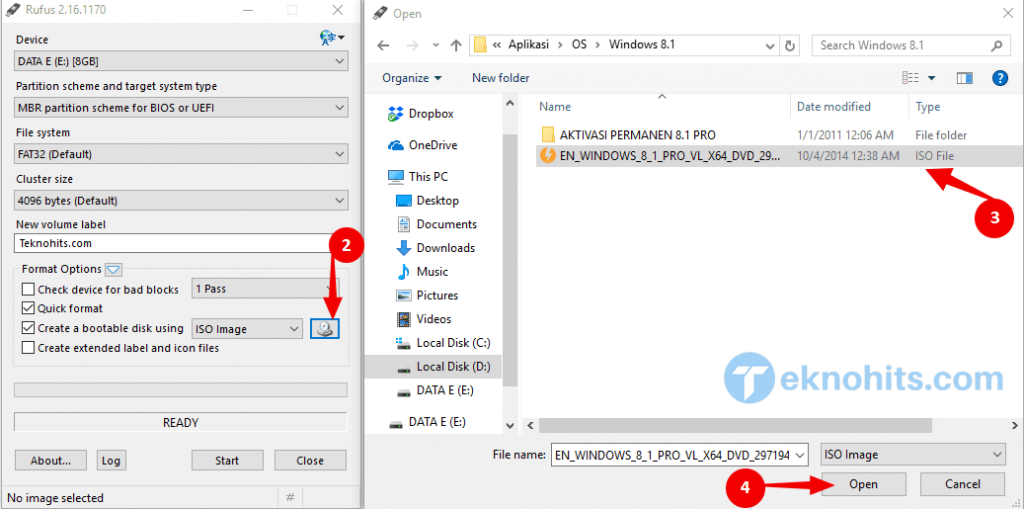Click the Log button in Rufus
This screenshot has width=1024, height=509.
coord(110,460)
